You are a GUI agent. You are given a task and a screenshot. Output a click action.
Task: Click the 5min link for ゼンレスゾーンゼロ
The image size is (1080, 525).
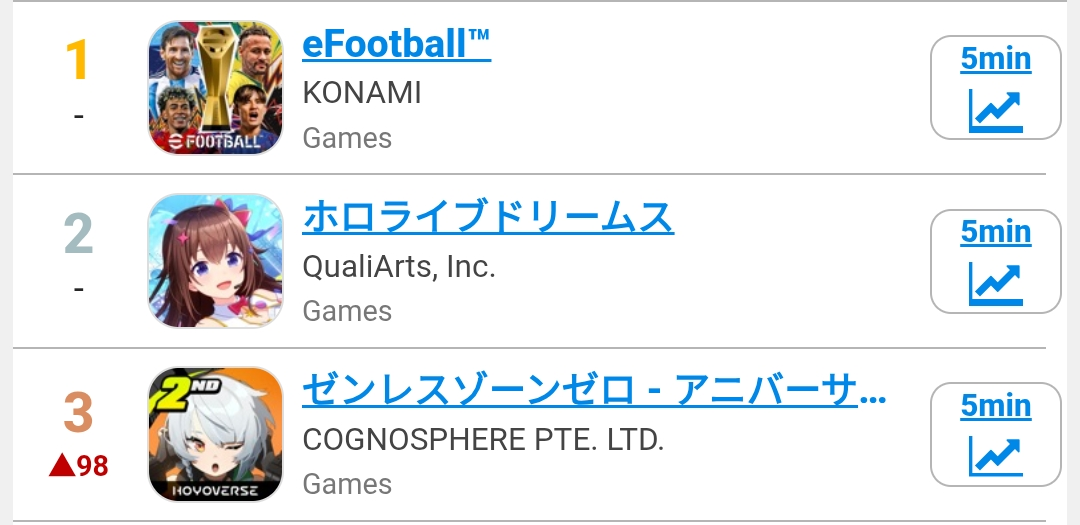(x=996, y=405)
